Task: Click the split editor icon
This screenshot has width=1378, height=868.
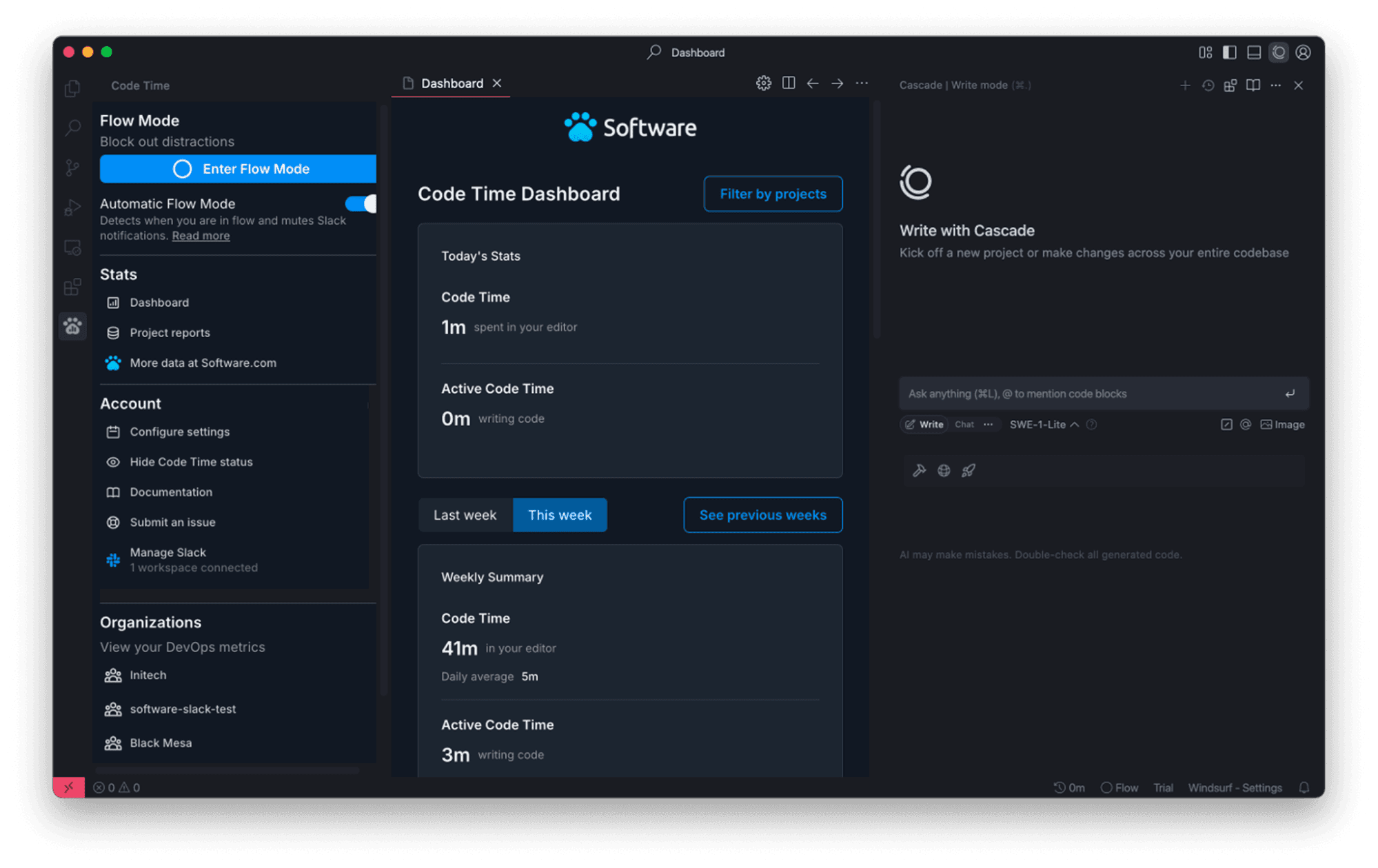Action: 789,83
